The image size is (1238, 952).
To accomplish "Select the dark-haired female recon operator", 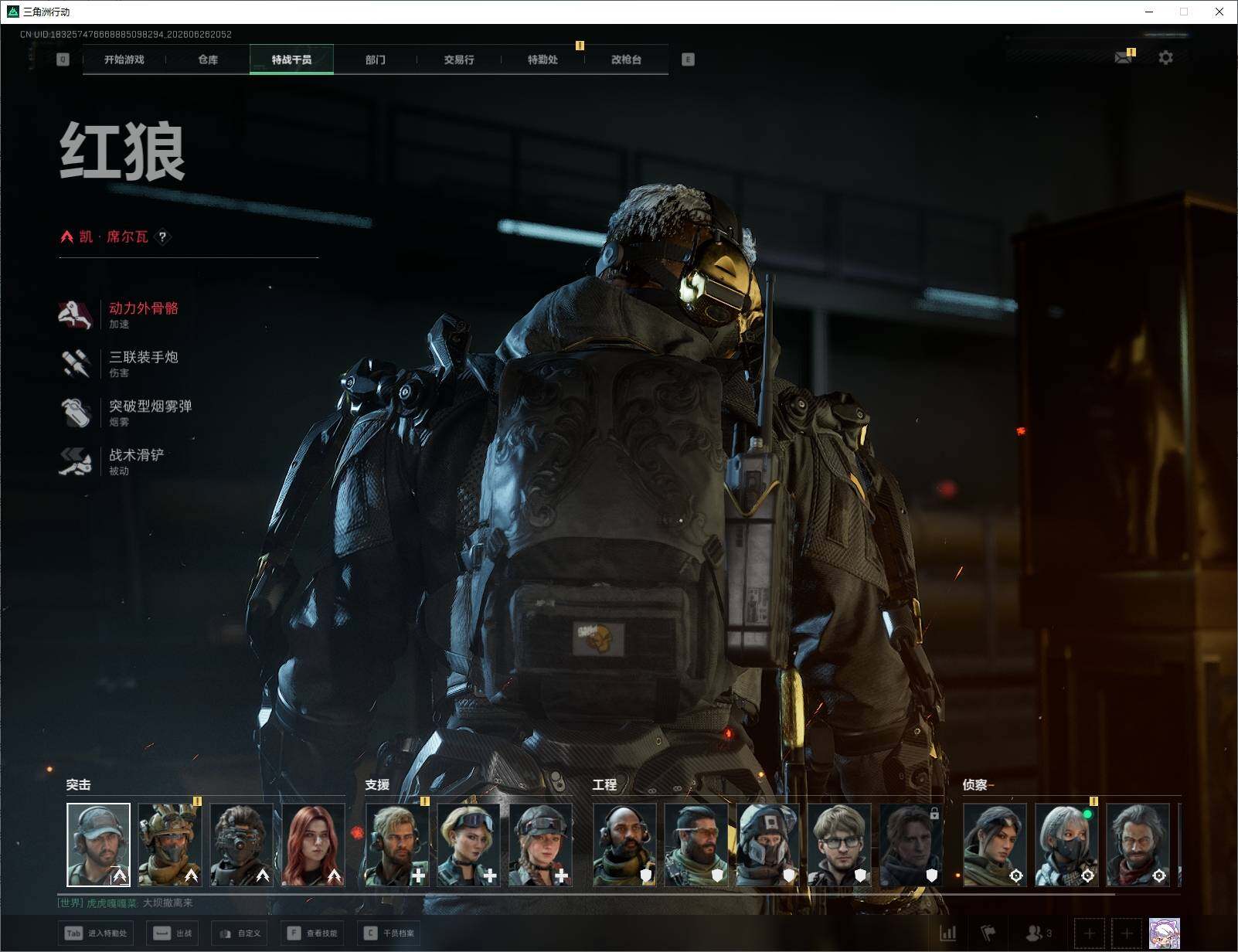I will pyautogui.click(x=995, y=845).
